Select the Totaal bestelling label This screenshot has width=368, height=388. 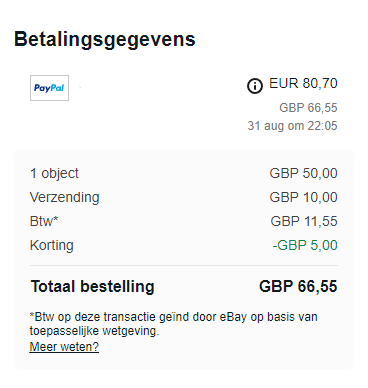(x=93, y=287)
